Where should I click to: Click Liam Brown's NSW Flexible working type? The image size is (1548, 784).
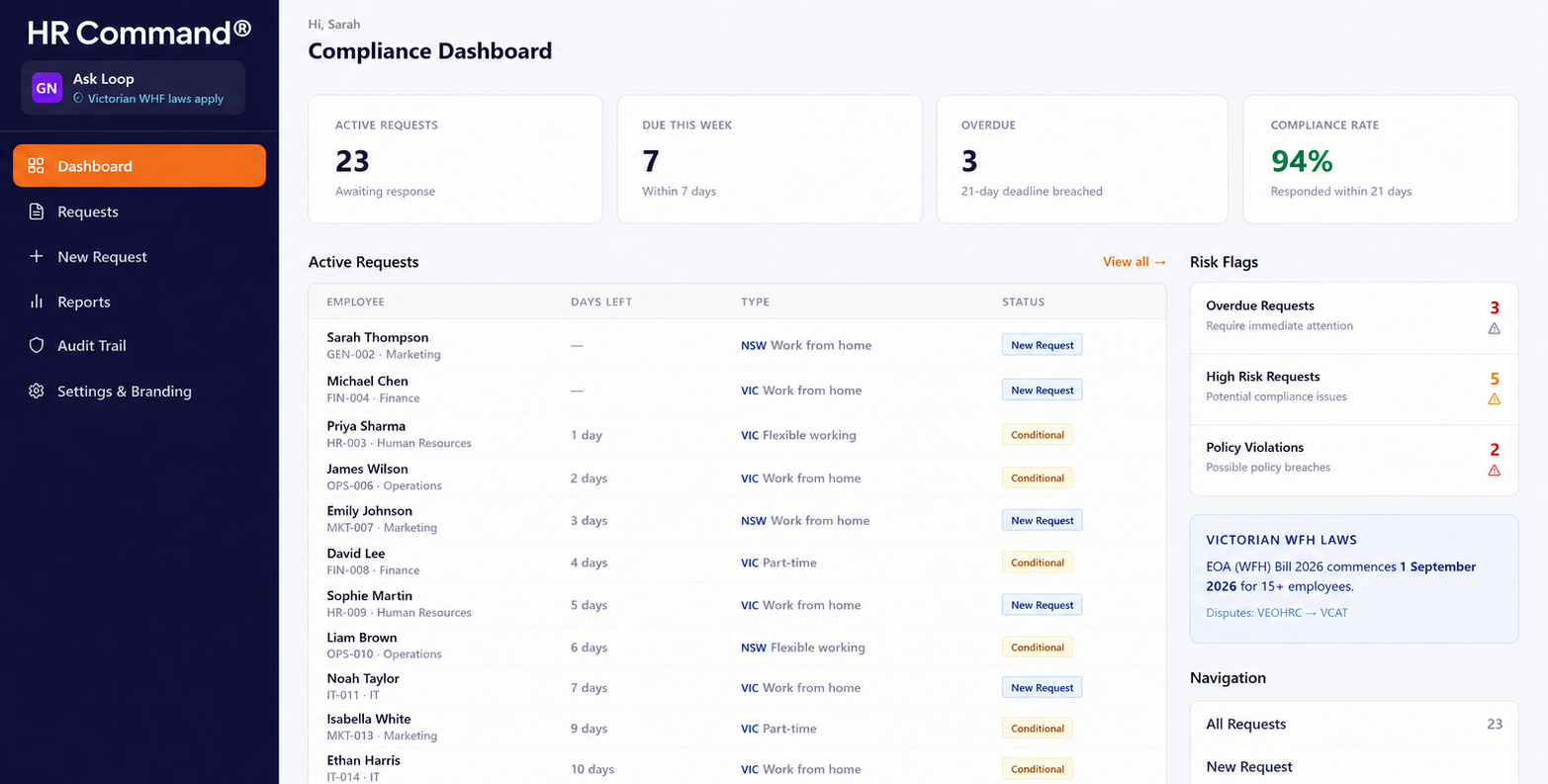click(x=803, y=648)
